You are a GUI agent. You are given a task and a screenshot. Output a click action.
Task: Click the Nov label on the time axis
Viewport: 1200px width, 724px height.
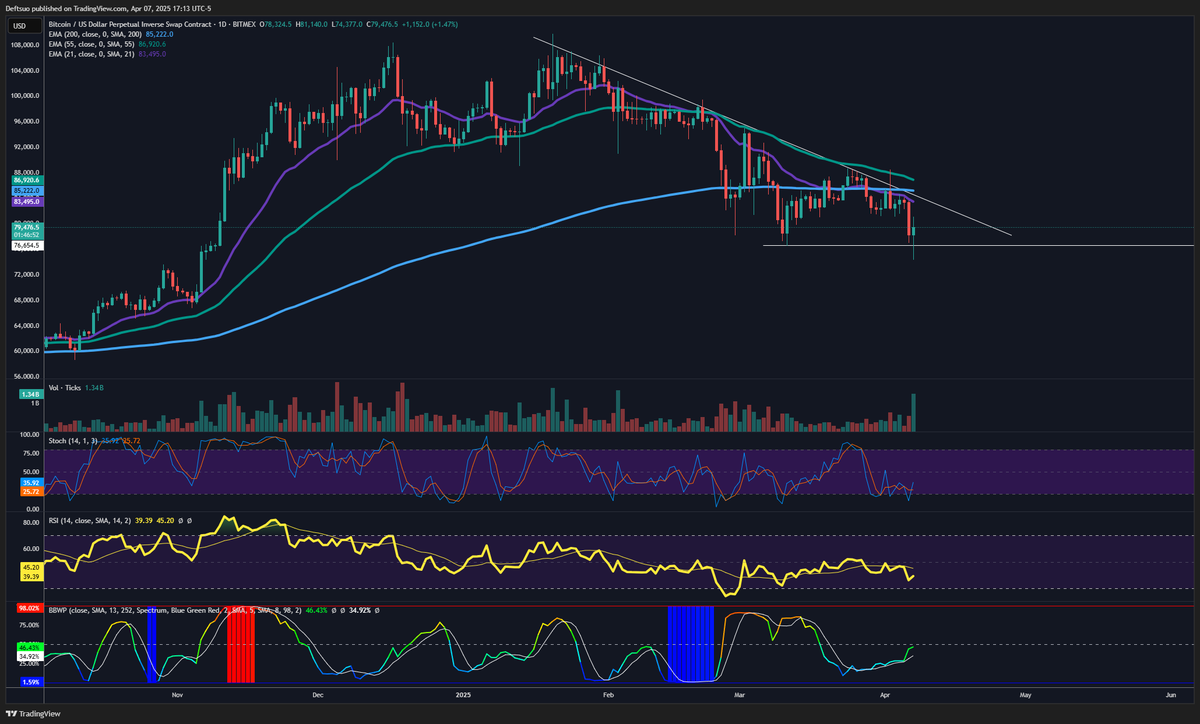[177, 693]
